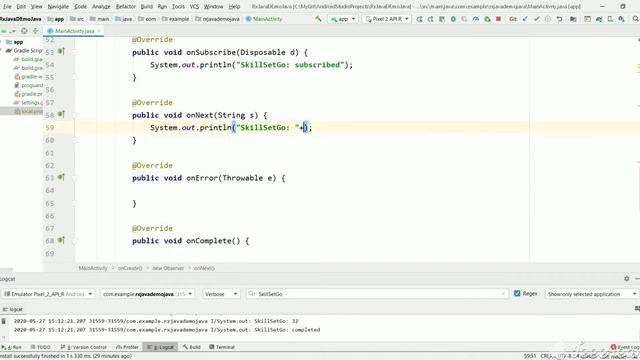Select the settings.gradle file in project tree
This screenshot has height=360, width=640.
click(28, 102)
